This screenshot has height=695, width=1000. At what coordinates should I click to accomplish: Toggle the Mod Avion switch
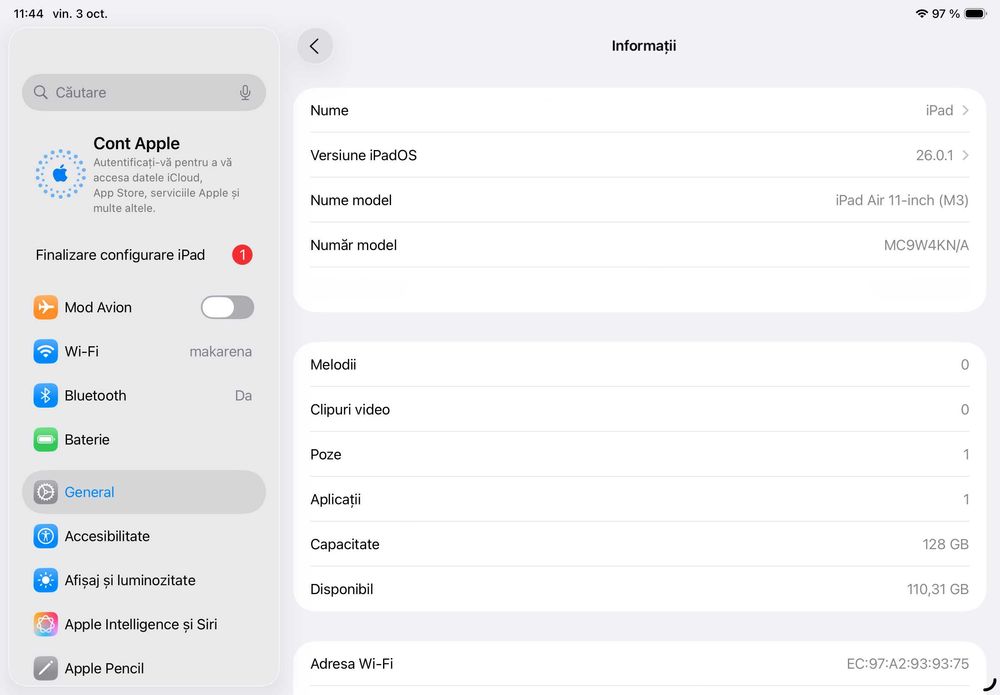(x=228, y=307)
